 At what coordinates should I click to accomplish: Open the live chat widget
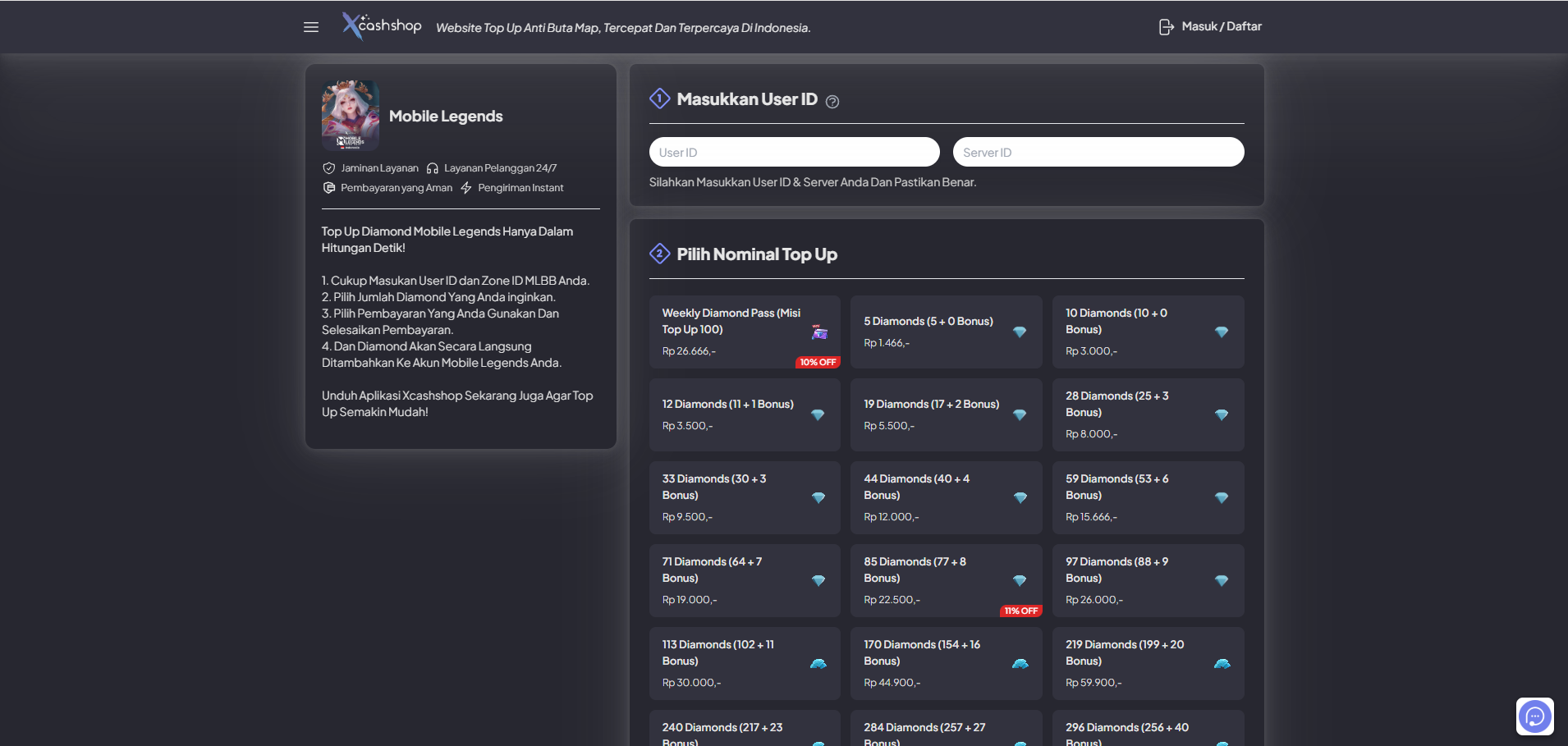[x=1534, y=716]
